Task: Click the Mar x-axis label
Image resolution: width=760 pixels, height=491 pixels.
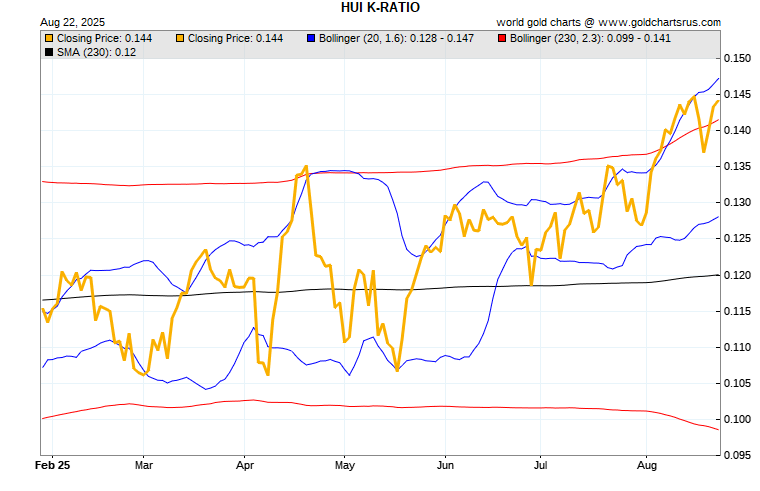Action: click(143, 466)
